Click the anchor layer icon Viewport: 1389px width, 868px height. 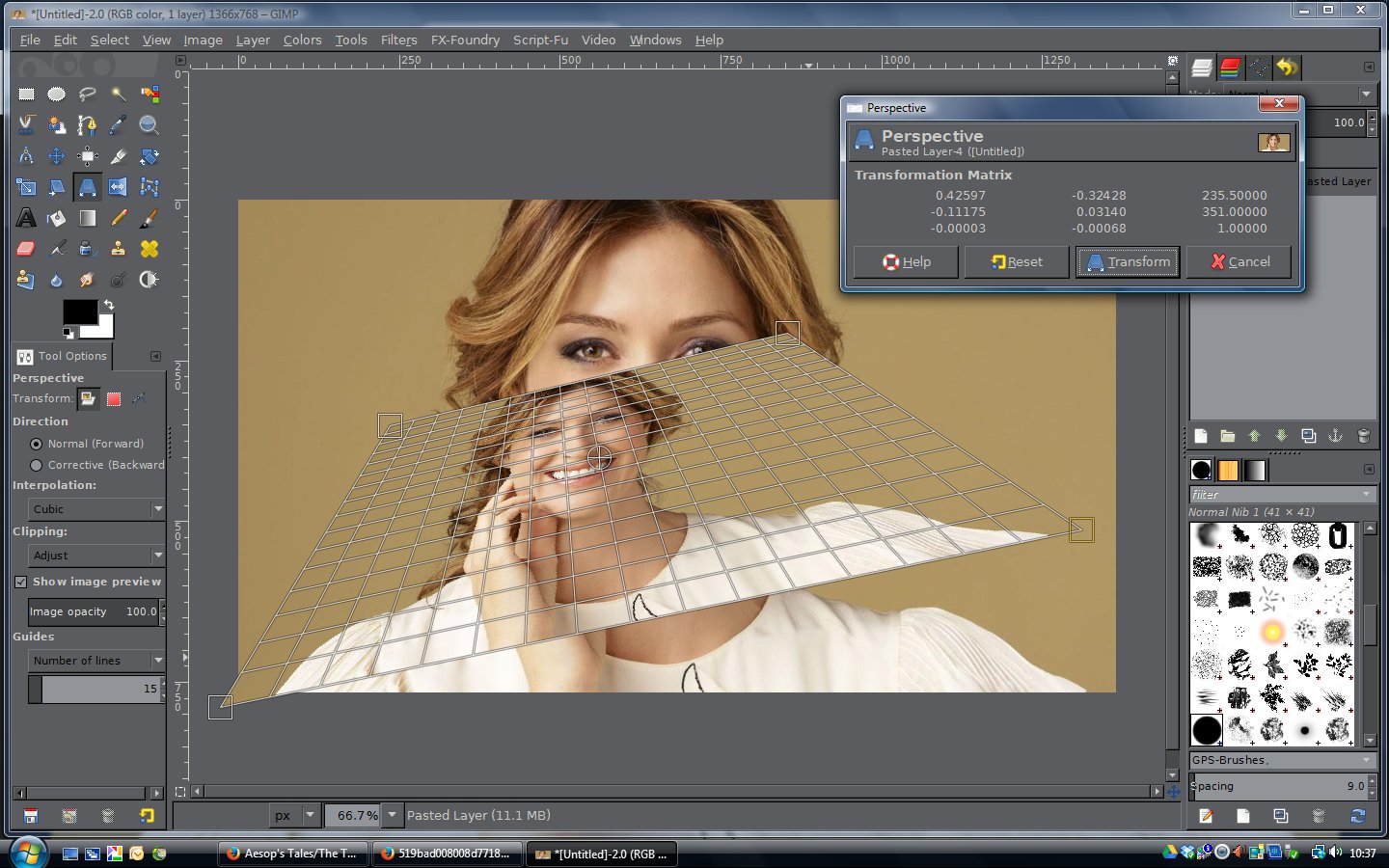[x=1336, y=436]
